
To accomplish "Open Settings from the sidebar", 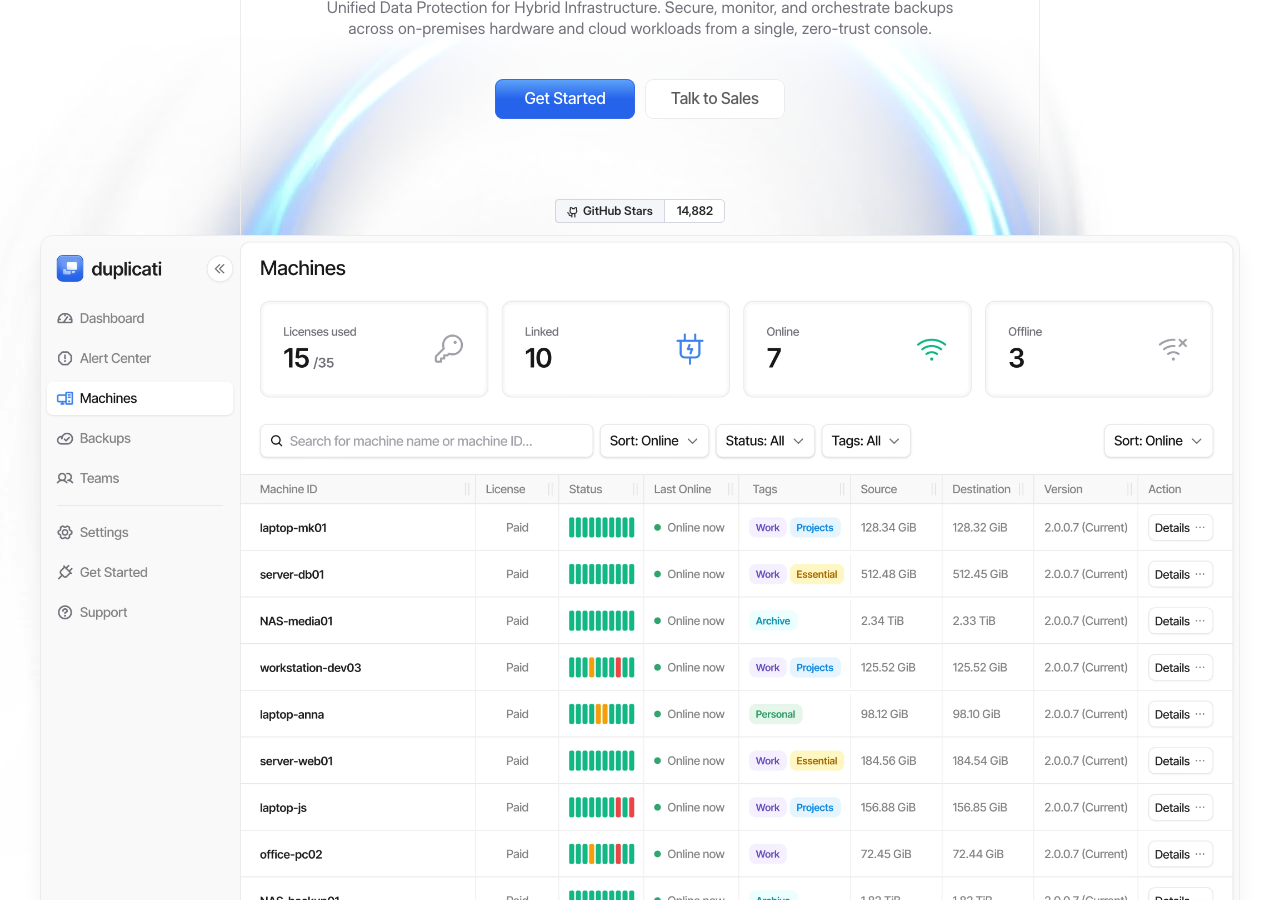I will (140, 532).
